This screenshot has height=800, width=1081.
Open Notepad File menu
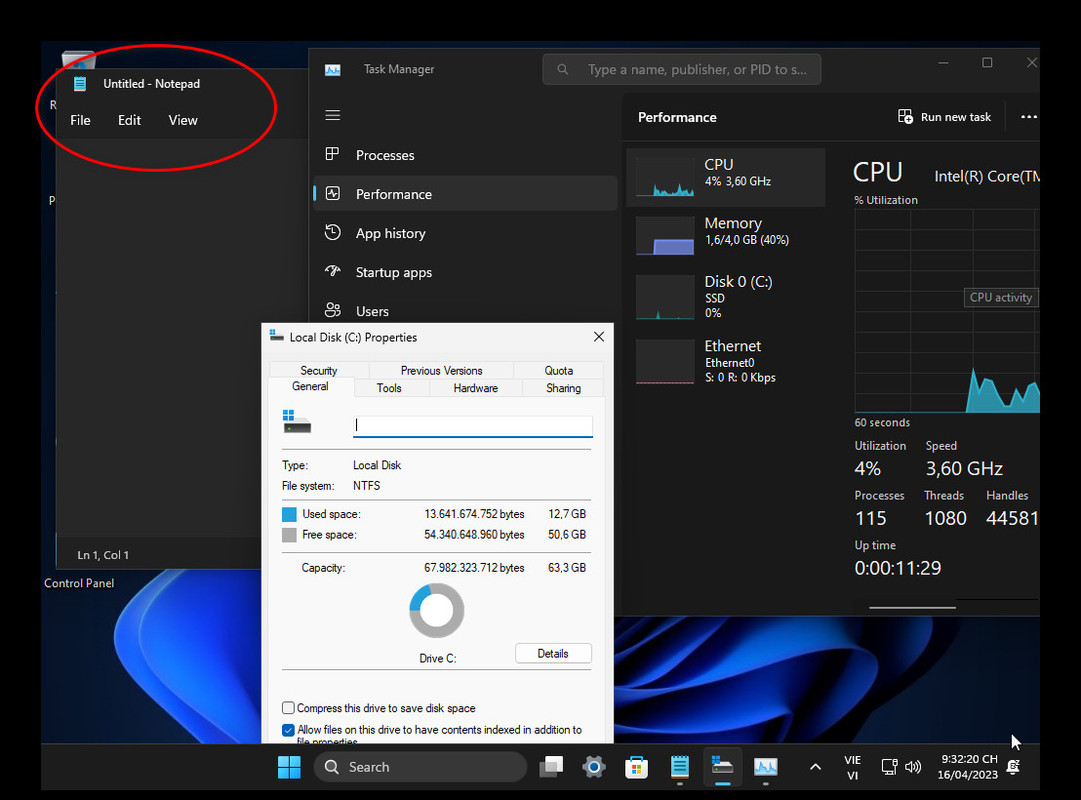80,120
